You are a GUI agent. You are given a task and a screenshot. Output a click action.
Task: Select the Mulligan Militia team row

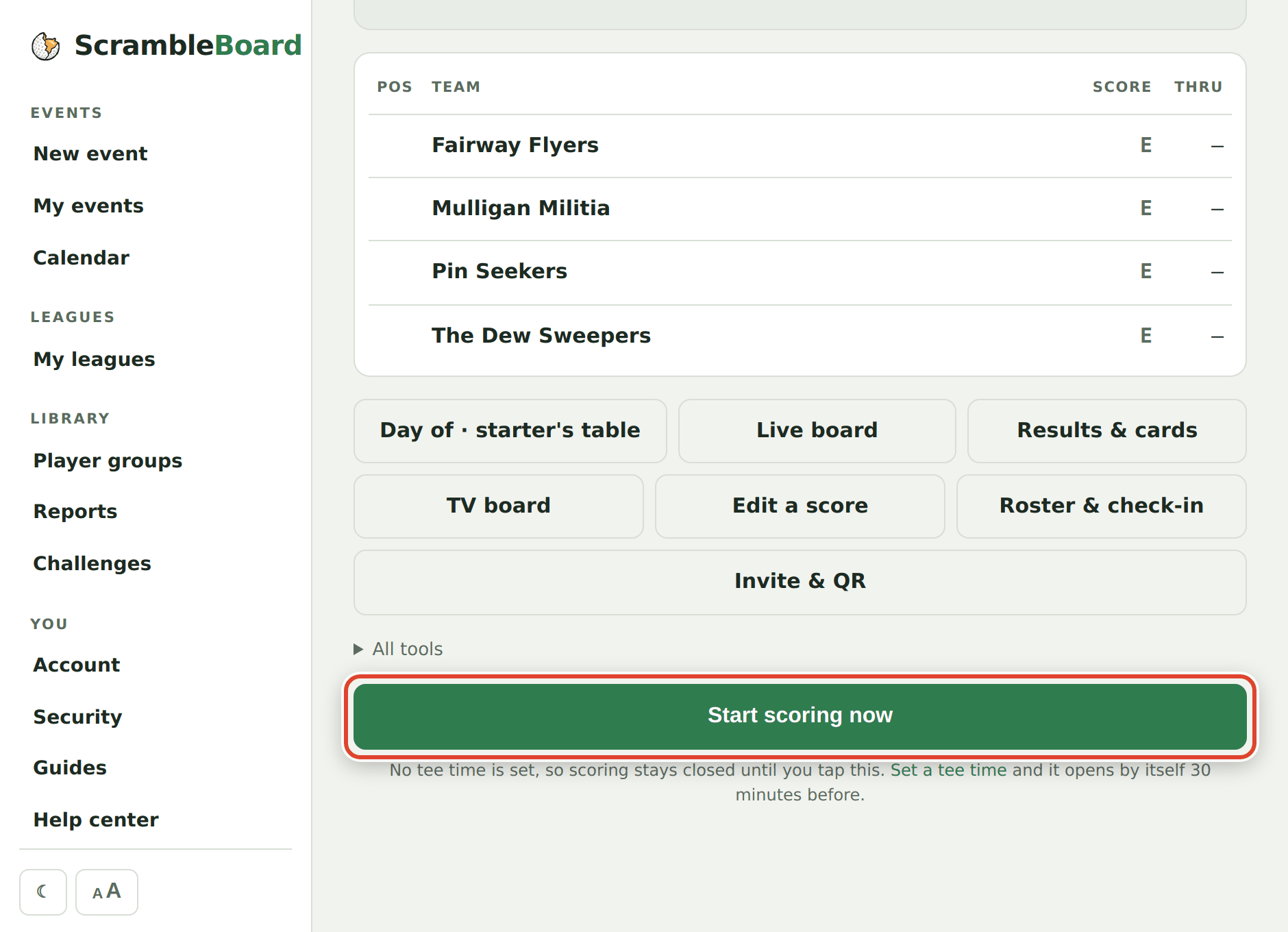click(x=800, y=209)
